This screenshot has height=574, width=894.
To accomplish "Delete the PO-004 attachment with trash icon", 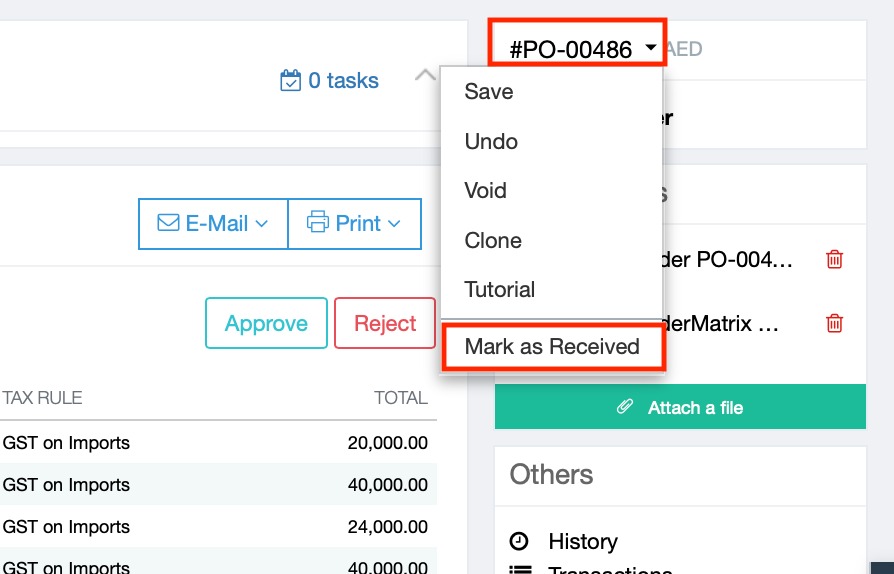I will [834, 260].
